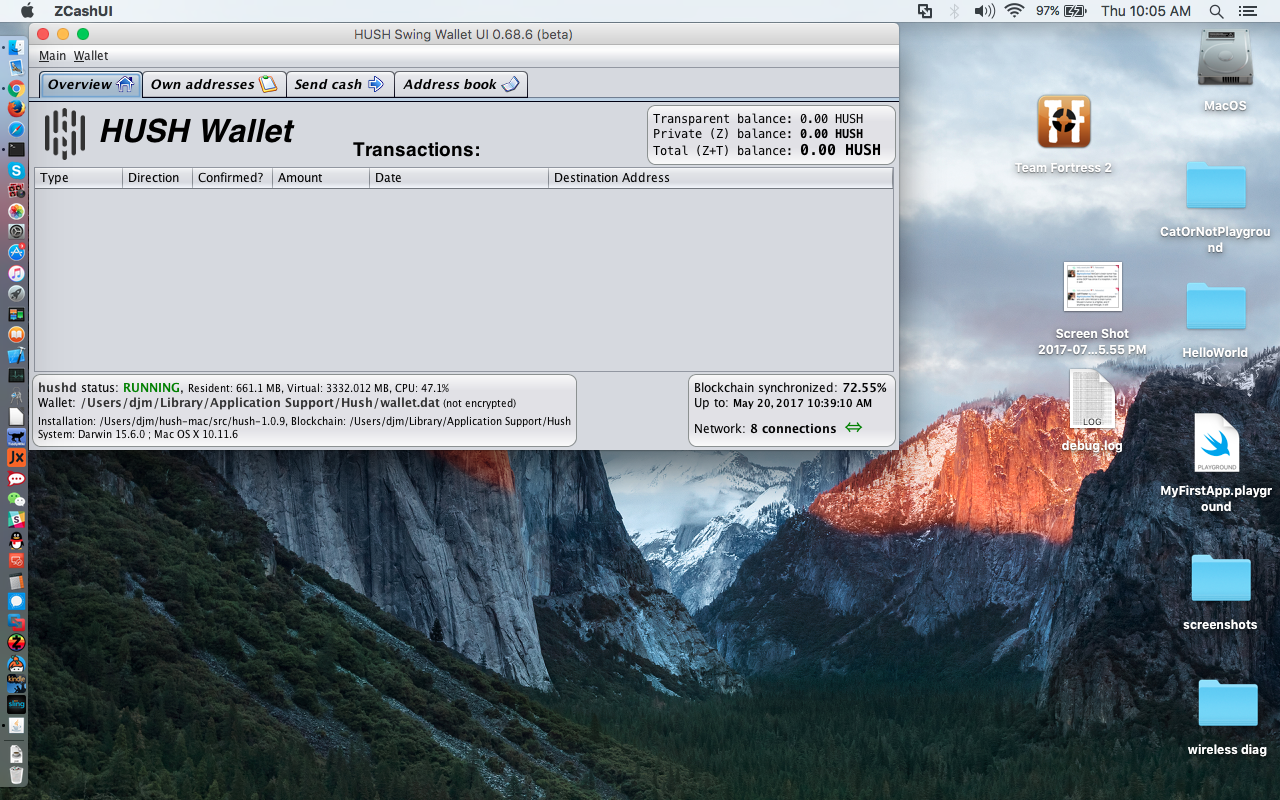Select MyFirstApp.playground file on desktop
The height and width of the screenshot is (800, 1280).
[1216, 443]
